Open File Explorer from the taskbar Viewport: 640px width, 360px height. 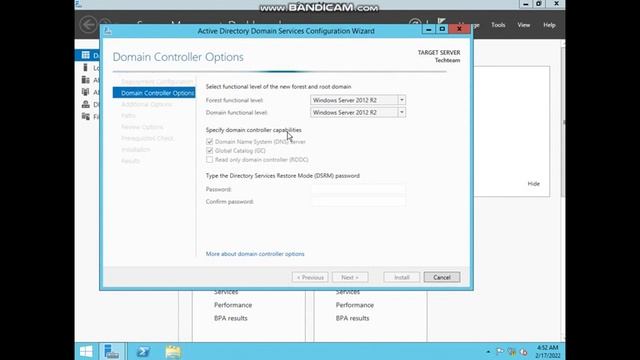(x=173, y=352)
